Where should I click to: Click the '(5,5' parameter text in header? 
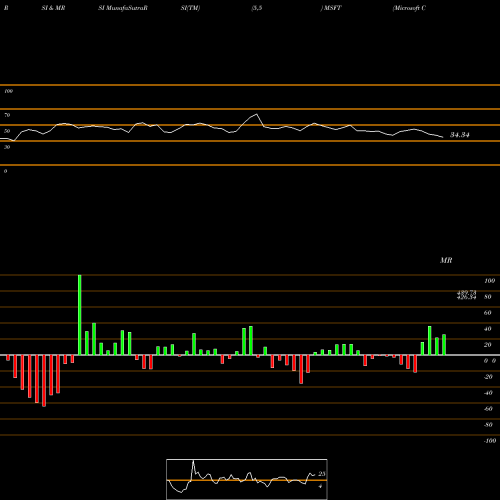[x=257, y=8]
